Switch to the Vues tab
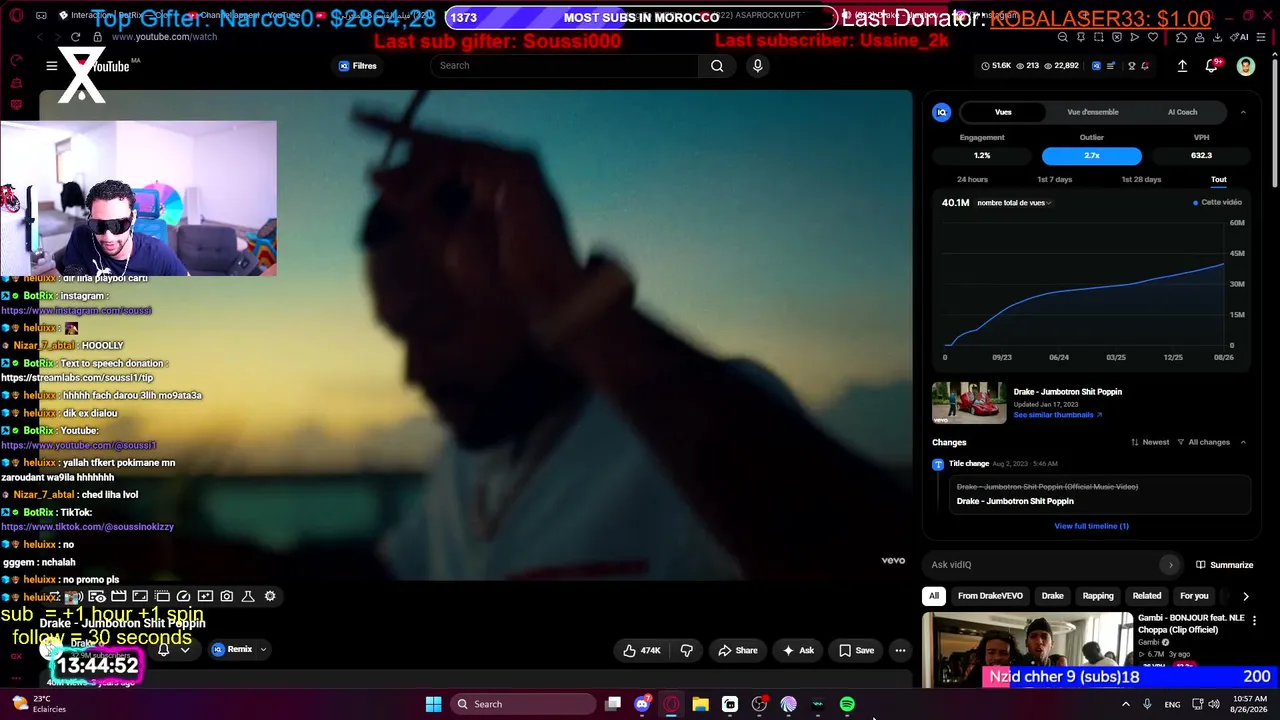 point(1003,112)
